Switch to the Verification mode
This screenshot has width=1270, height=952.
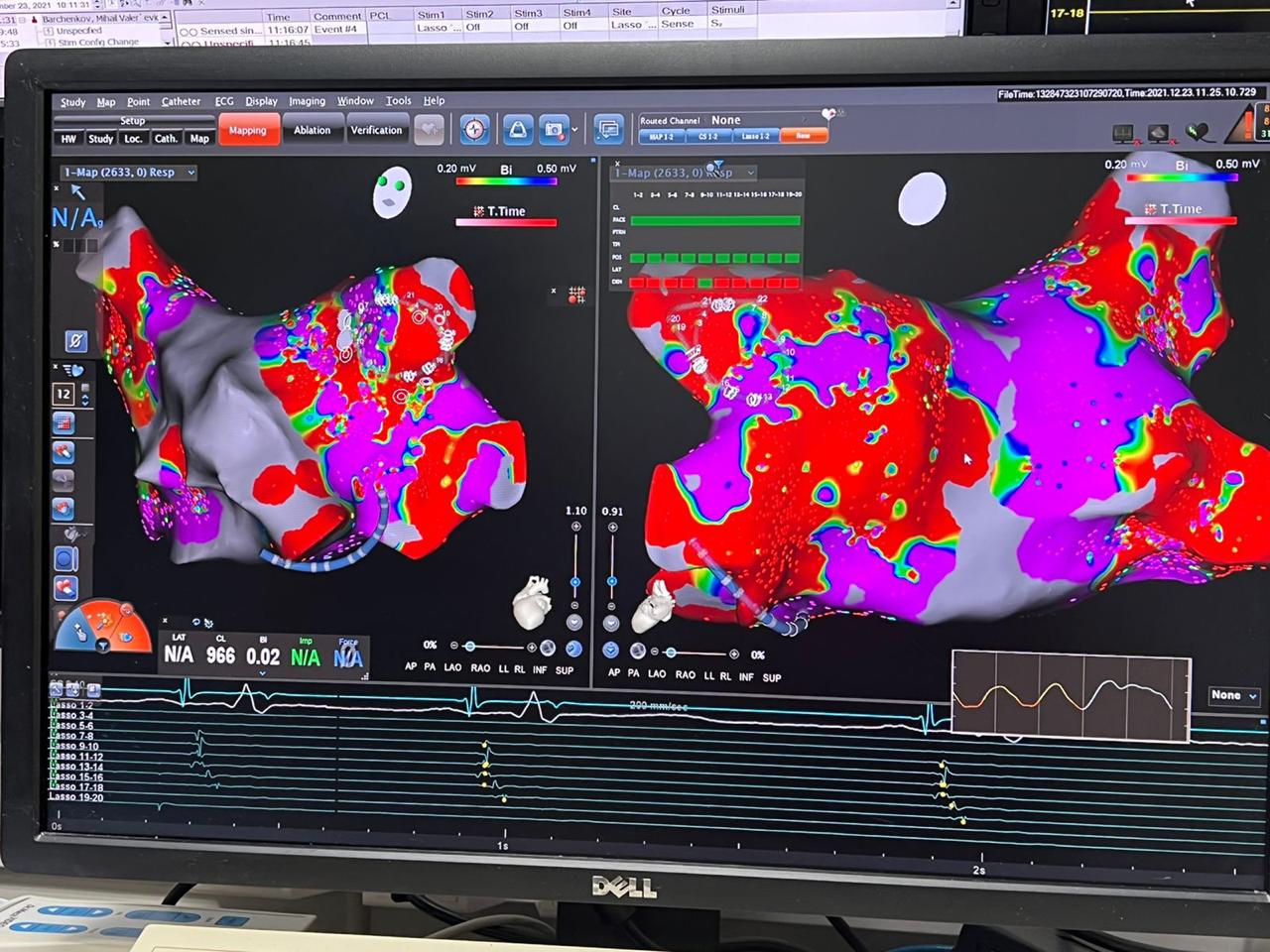[377, 130]
